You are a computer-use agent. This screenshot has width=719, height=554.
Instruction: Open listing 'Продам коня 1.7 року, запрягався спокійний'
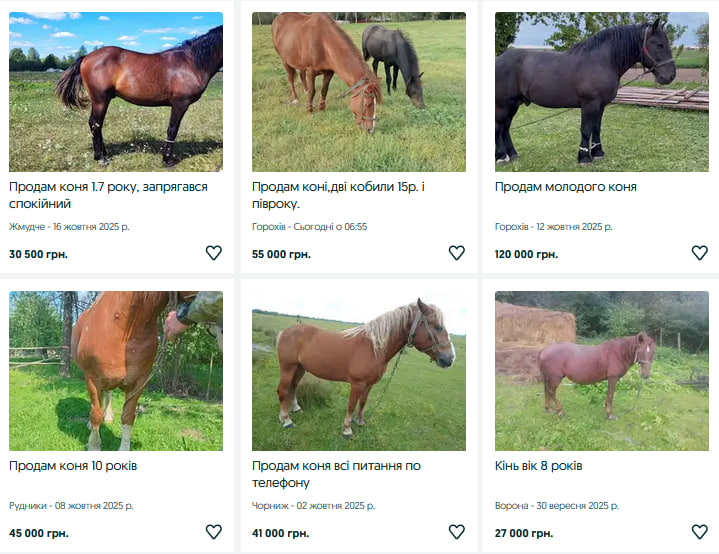pyautogui.click(x=108, y=195)
